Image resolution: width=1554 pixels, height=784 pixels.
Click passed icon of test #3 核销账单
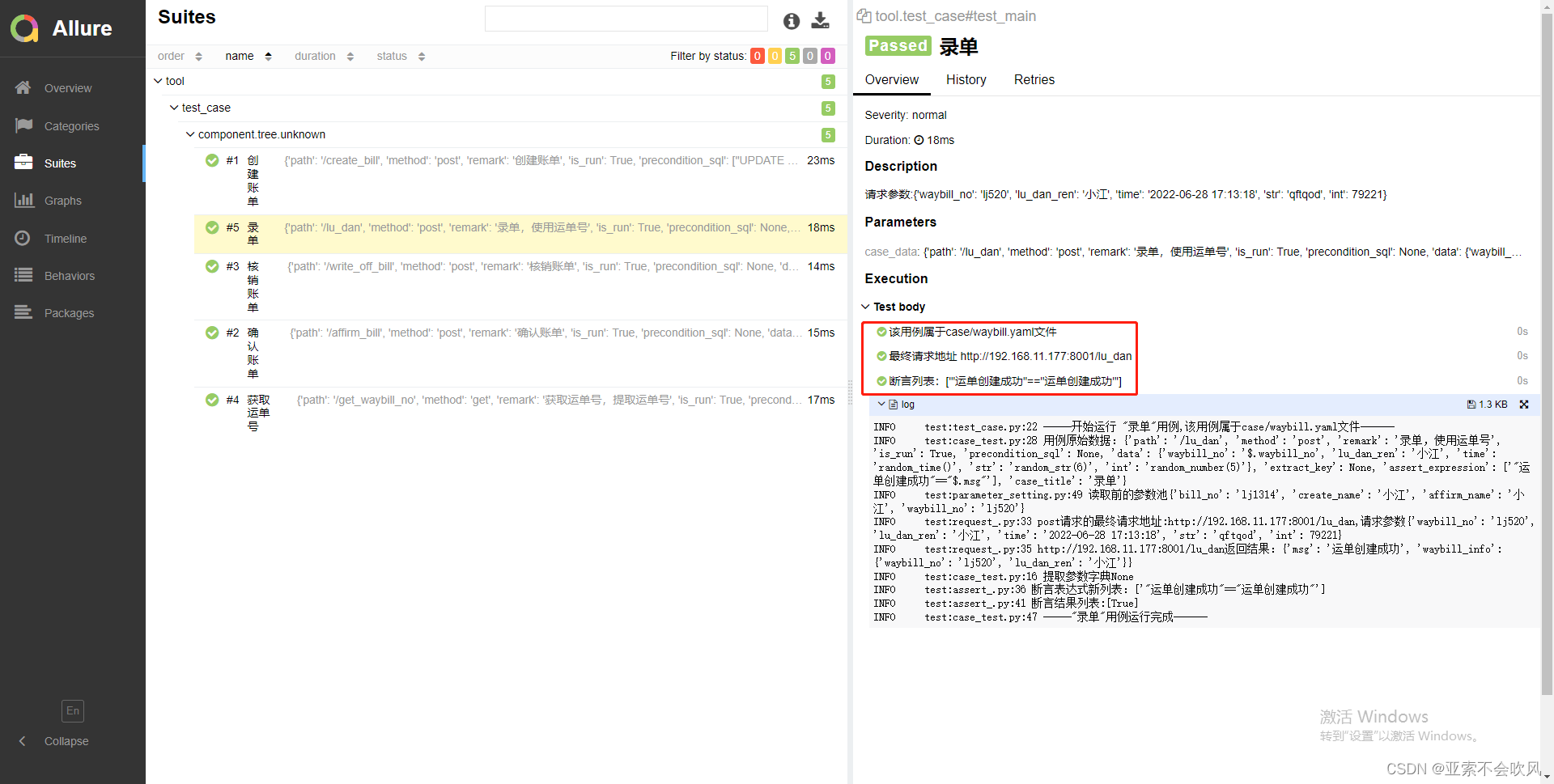pyautogui.click(x=212, y=266)
